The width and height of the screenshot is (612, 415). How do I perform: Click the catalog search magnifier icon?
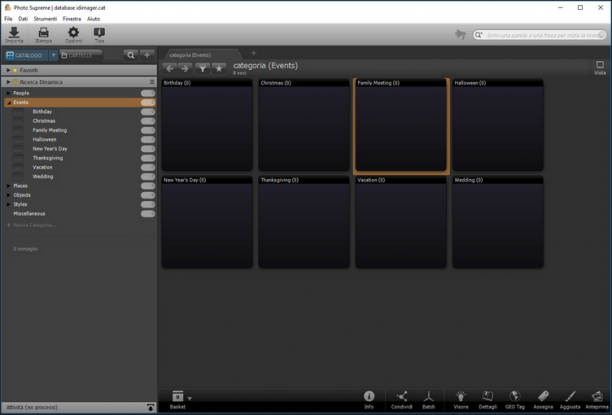tap(131, 55)
